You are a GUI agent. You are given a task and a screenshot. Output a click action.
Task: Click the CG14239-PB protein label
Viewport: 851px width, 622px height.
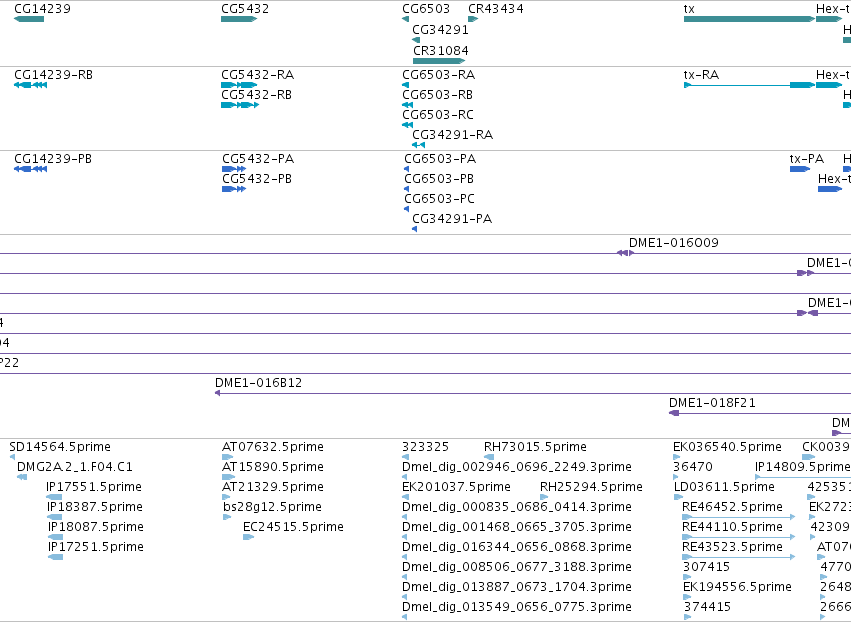click(x=53, y=158)
